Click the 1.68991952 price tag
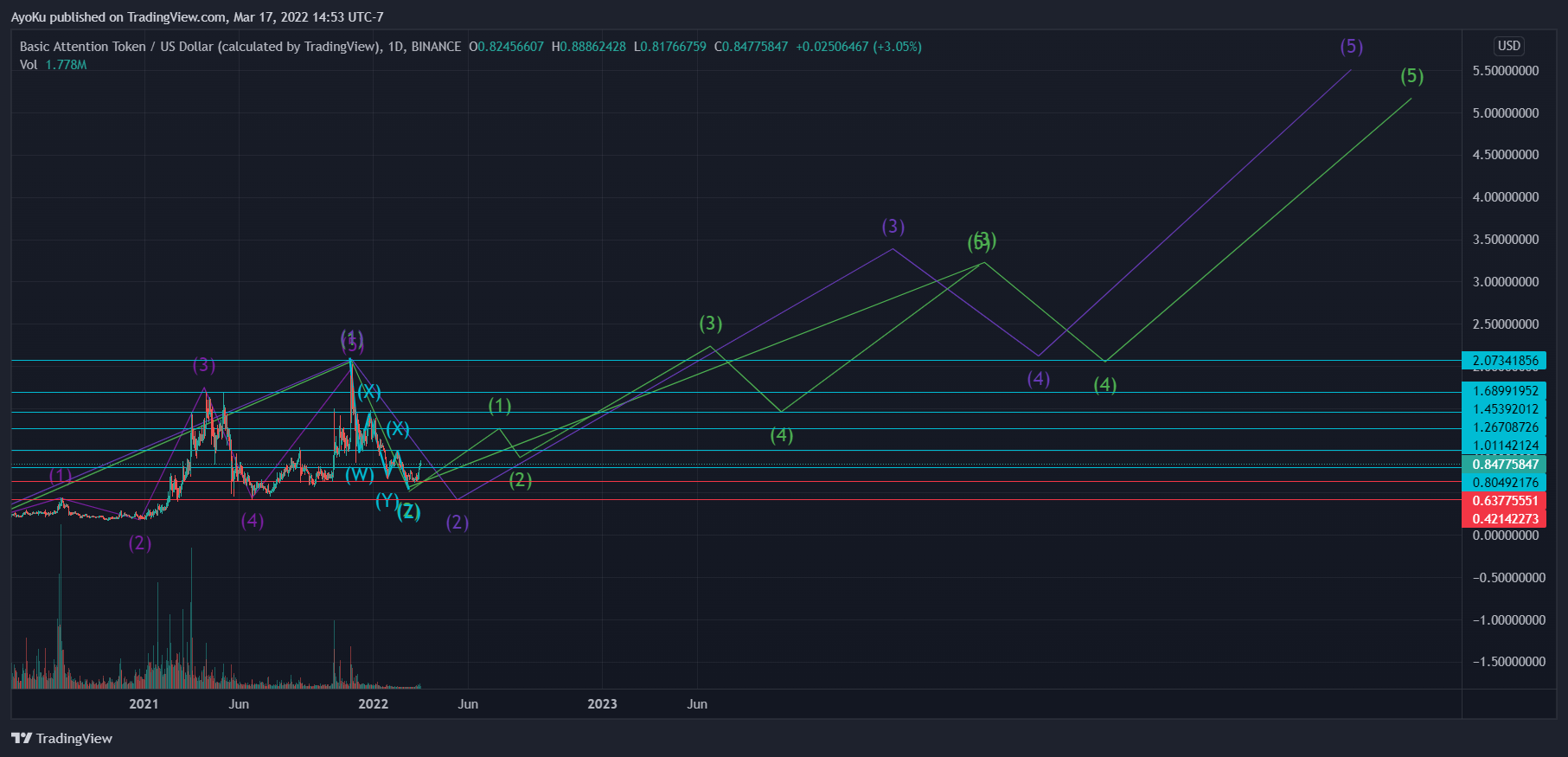 click(1505, 391)
